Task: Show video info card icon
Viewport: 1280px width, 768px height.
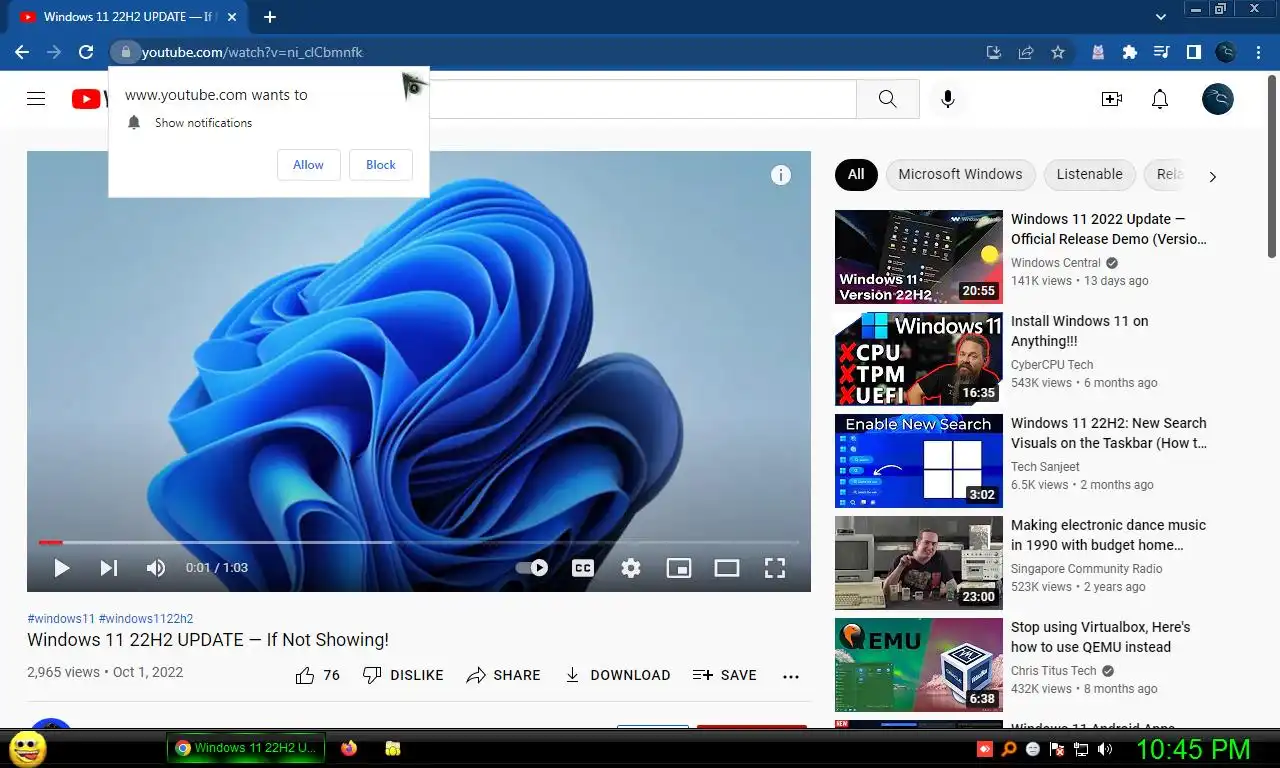Action: [x=781, y=176]
